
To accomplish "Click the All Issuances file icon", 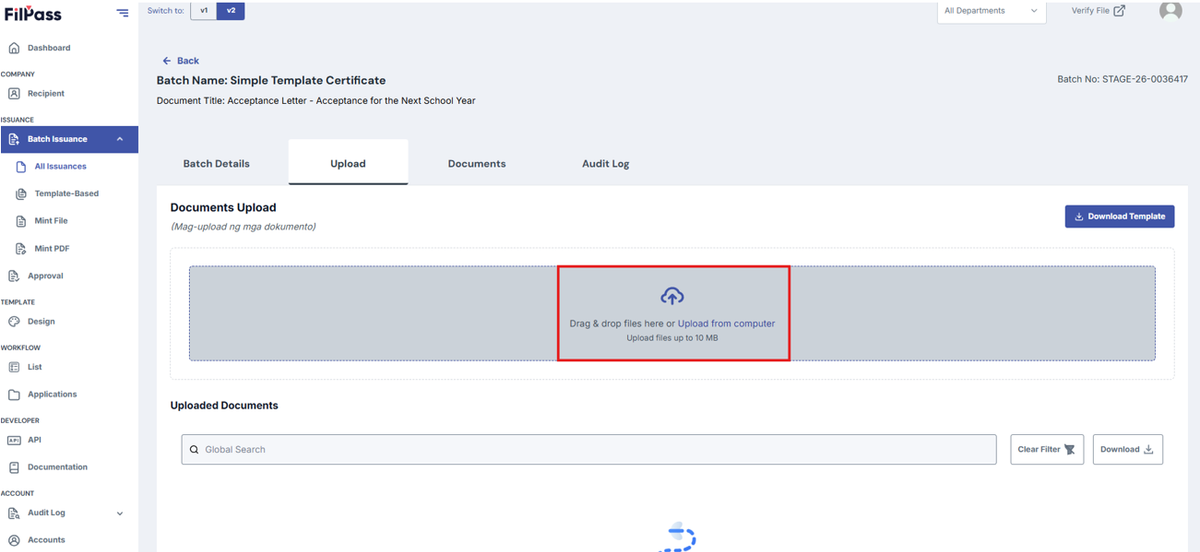I will click(21, 166).
